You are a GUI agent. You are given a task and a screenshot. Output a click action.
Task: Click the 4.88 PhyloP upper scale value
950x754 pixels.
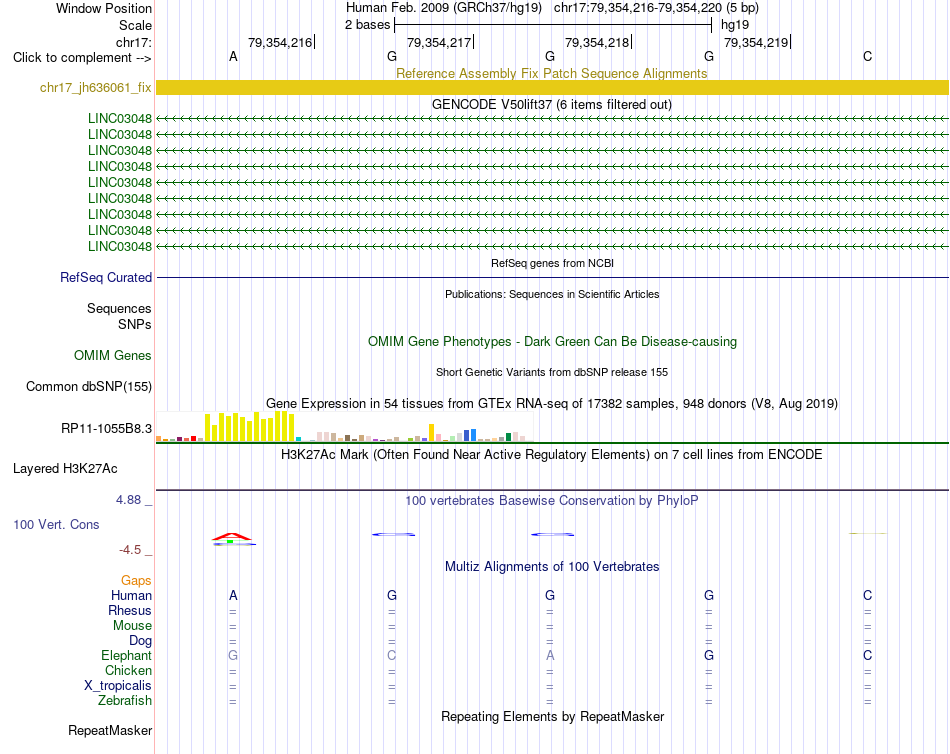tap(128, 500)
